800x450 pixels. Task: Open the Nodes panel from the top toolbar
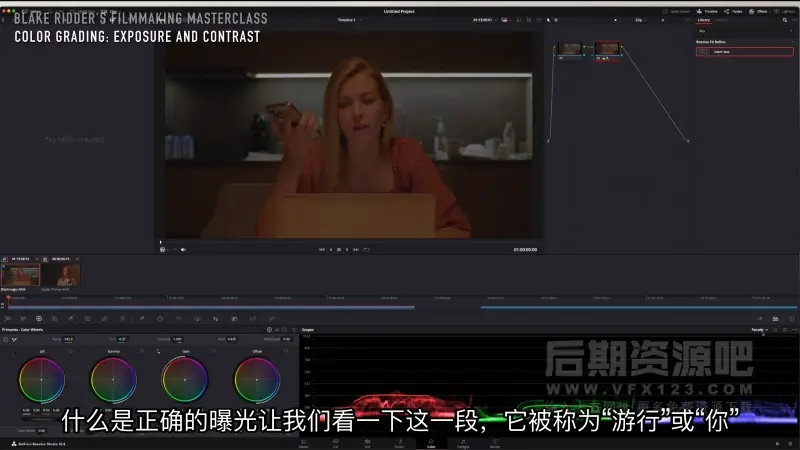point(734,10)
